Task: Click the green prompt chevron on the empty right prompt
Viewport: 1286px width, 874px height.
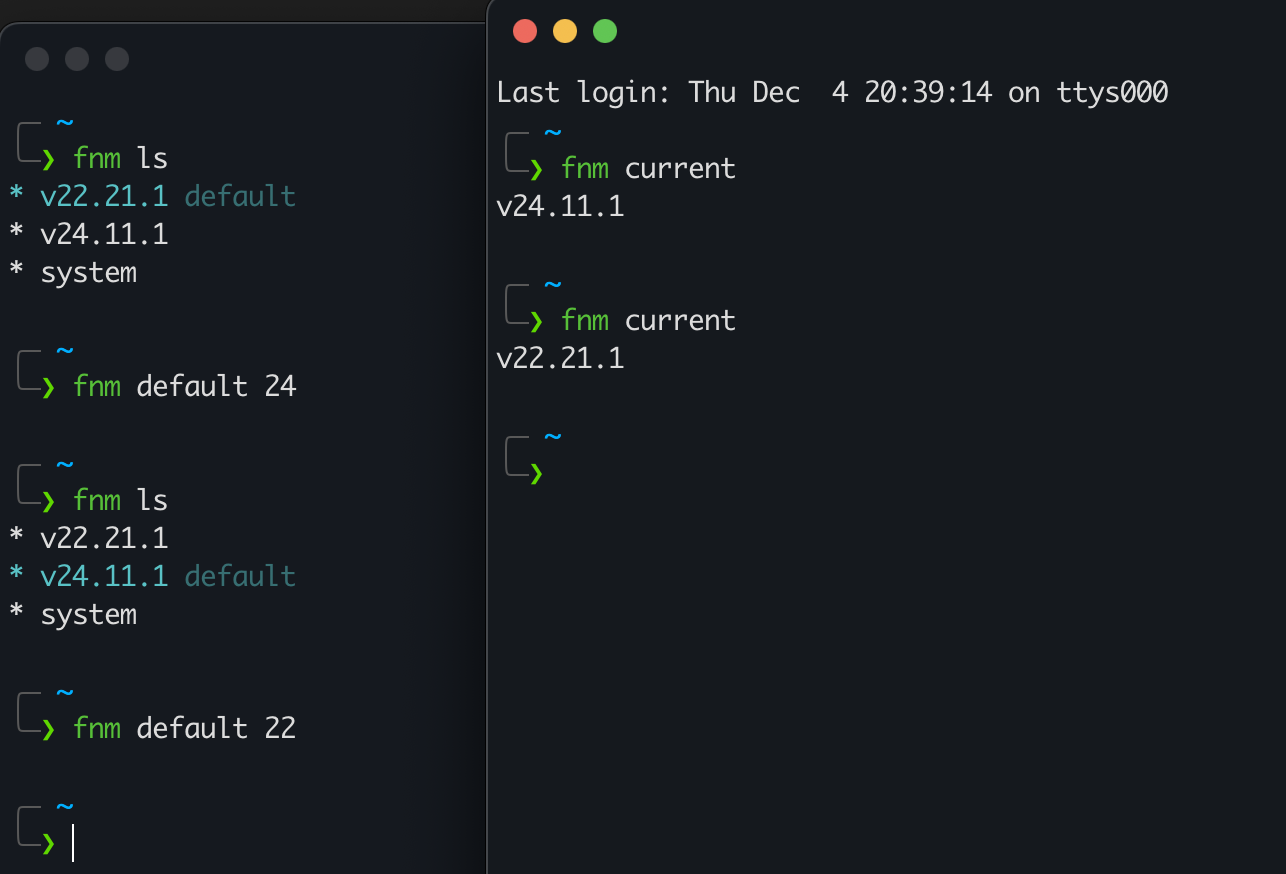Action: click(x=537, y=474)
